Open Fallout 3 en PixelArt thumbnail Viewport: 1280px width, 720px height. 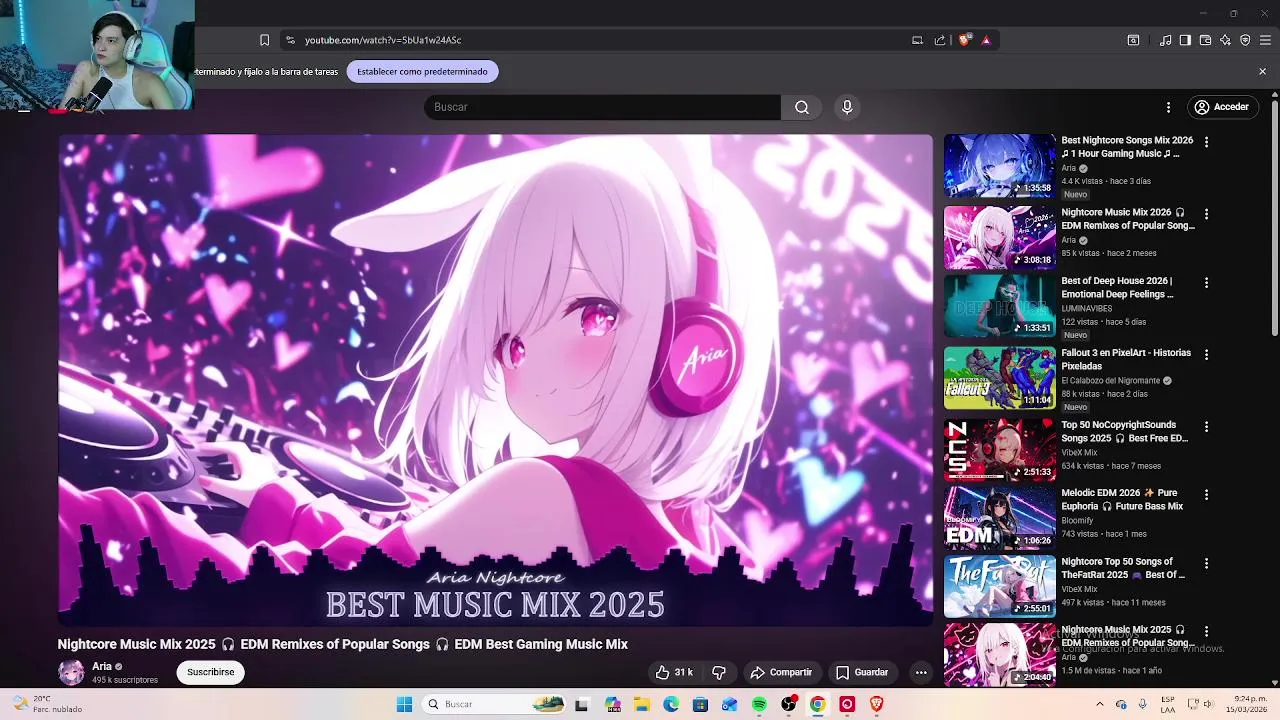(x=1000, y=378)
